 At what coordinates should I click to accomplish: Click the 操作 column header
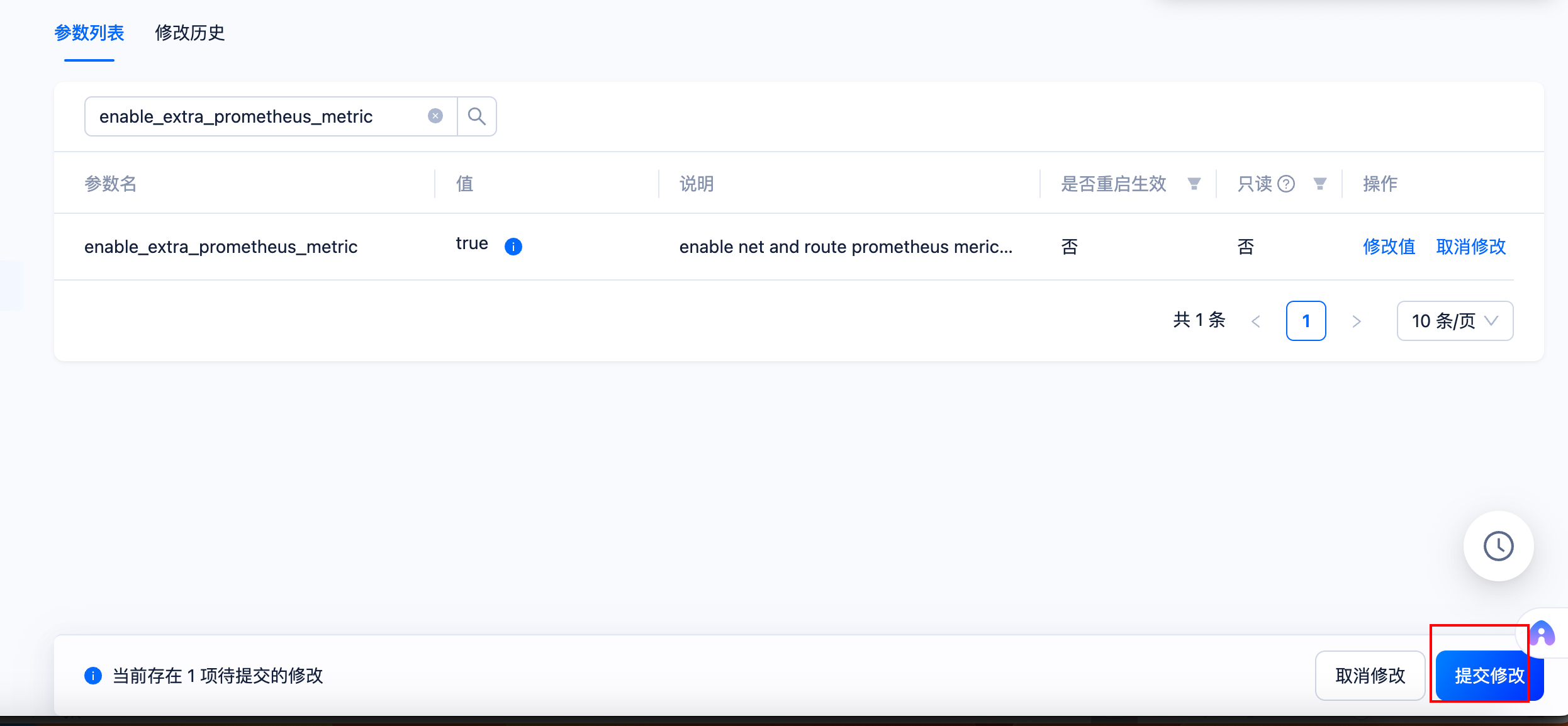pos(1380,184)
